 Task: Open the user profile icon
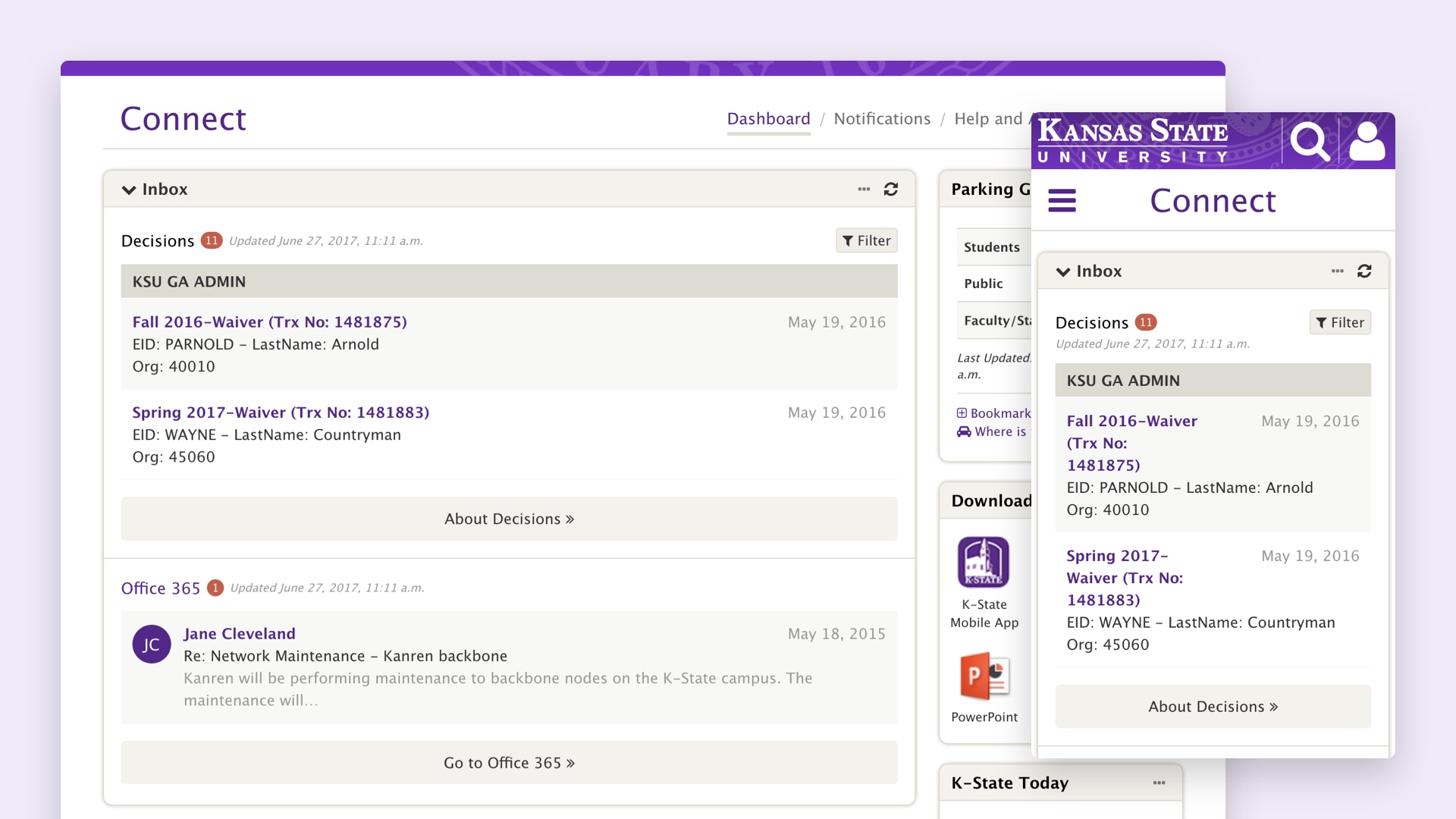(x=1367, y=141)
